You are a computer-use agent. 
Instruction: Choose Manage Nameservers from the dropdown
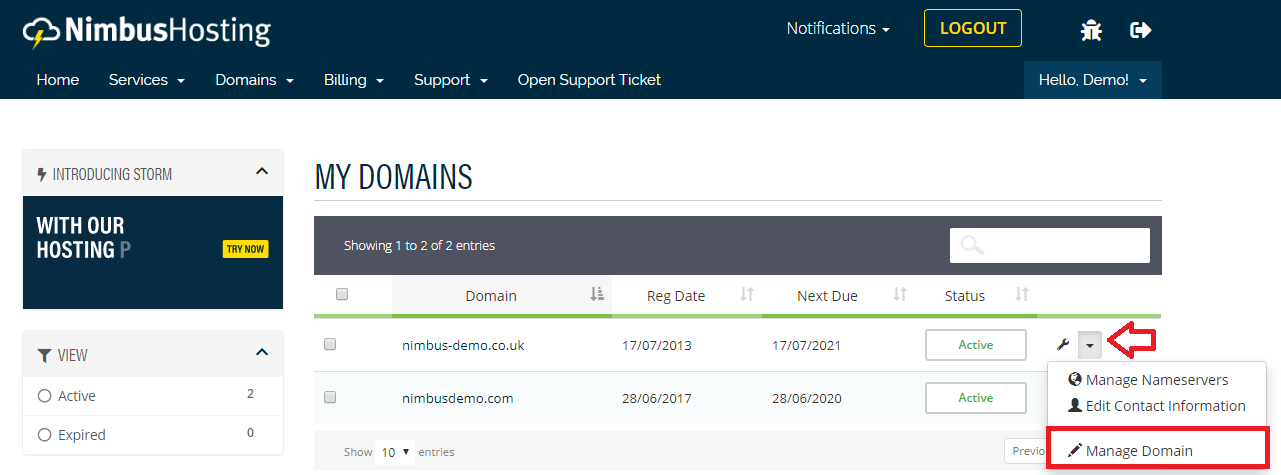click(1157, 380)
